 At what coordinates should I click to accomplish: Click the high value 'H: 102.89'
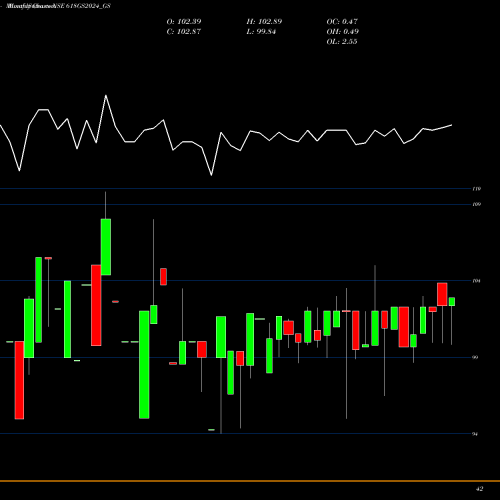264,22
